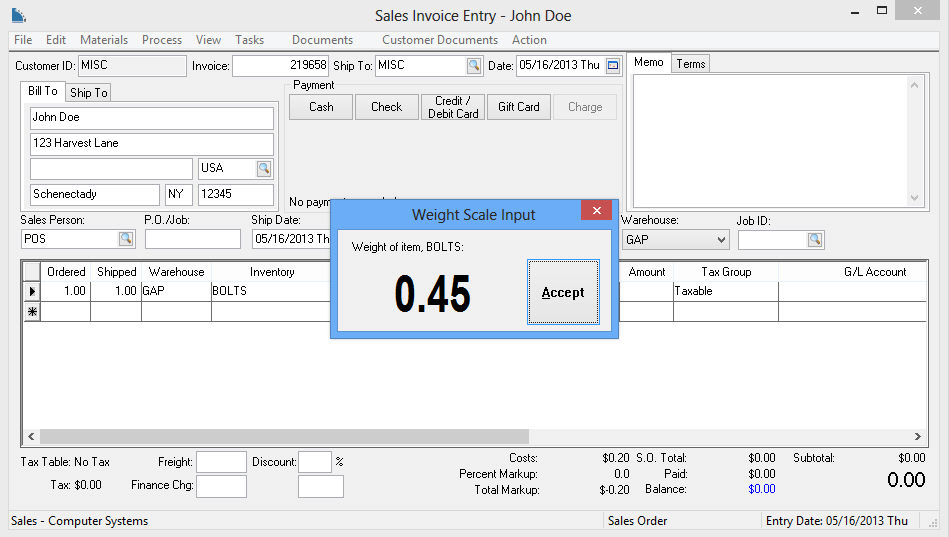Image resolution: width=949 pixels, height=537 pixels.
Task: Close the Weight Scale Input dialog
Action: point(596,211)
